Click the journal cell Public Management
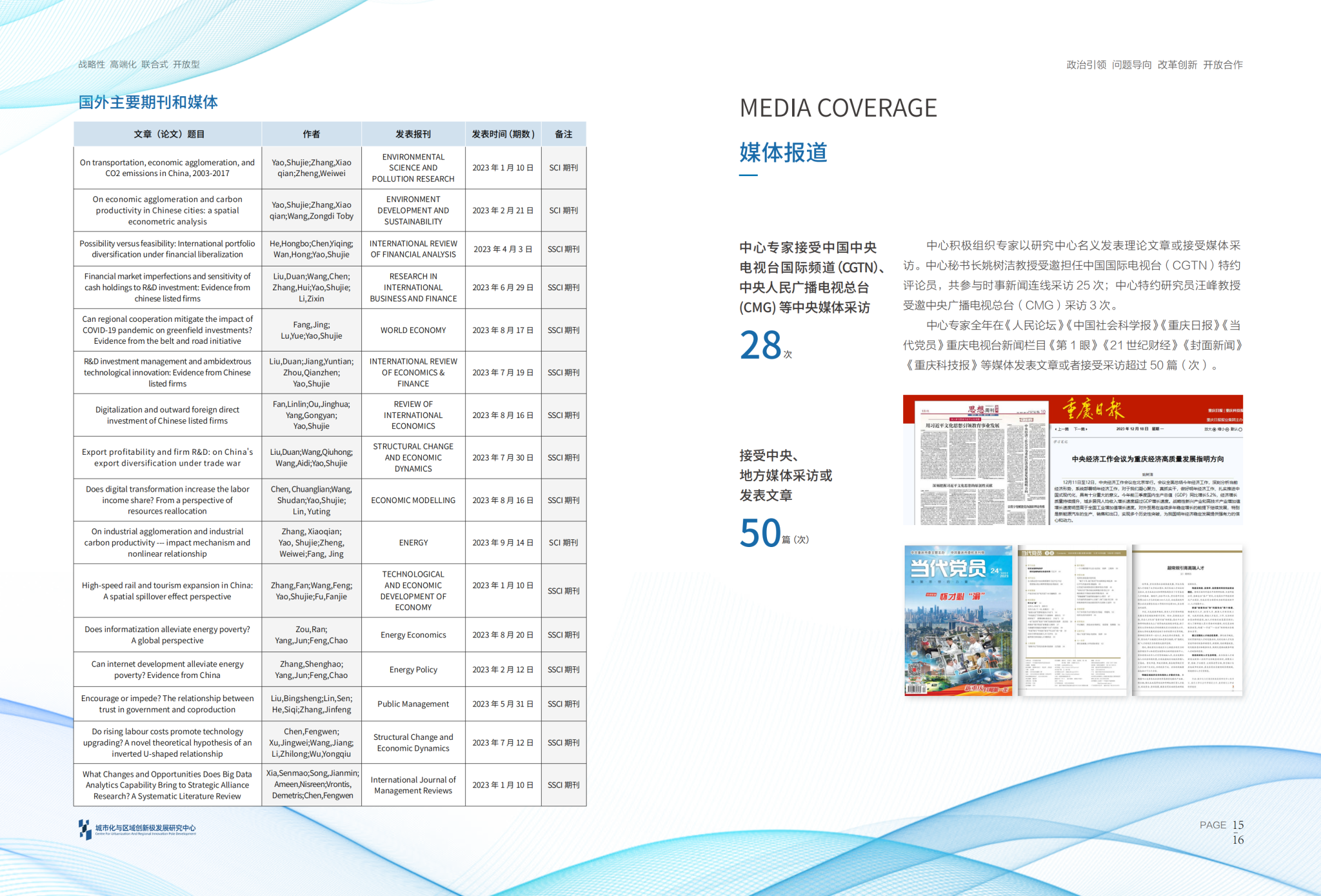1321x896 pixels. click(413, 704)
